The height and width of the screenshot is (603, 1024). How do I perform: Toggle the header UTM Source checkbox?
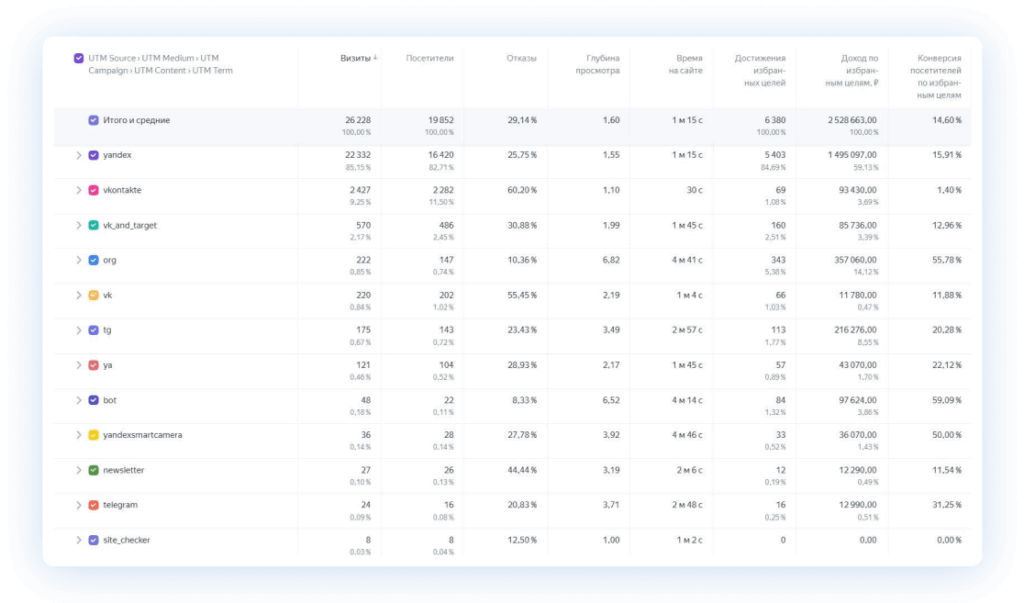point(78,58)
